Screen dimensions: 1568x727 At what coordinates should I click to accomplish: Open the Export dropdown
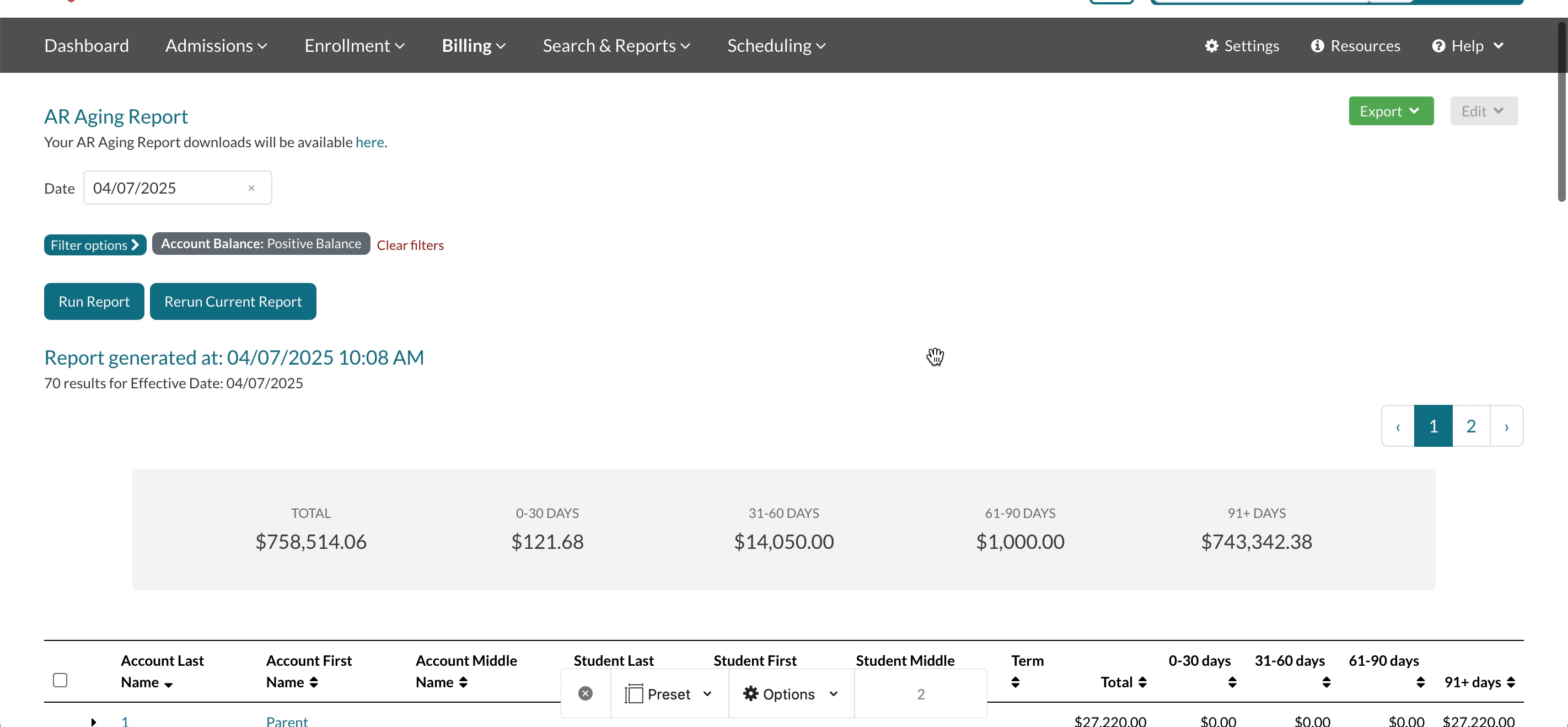[x=1390, y=111]
